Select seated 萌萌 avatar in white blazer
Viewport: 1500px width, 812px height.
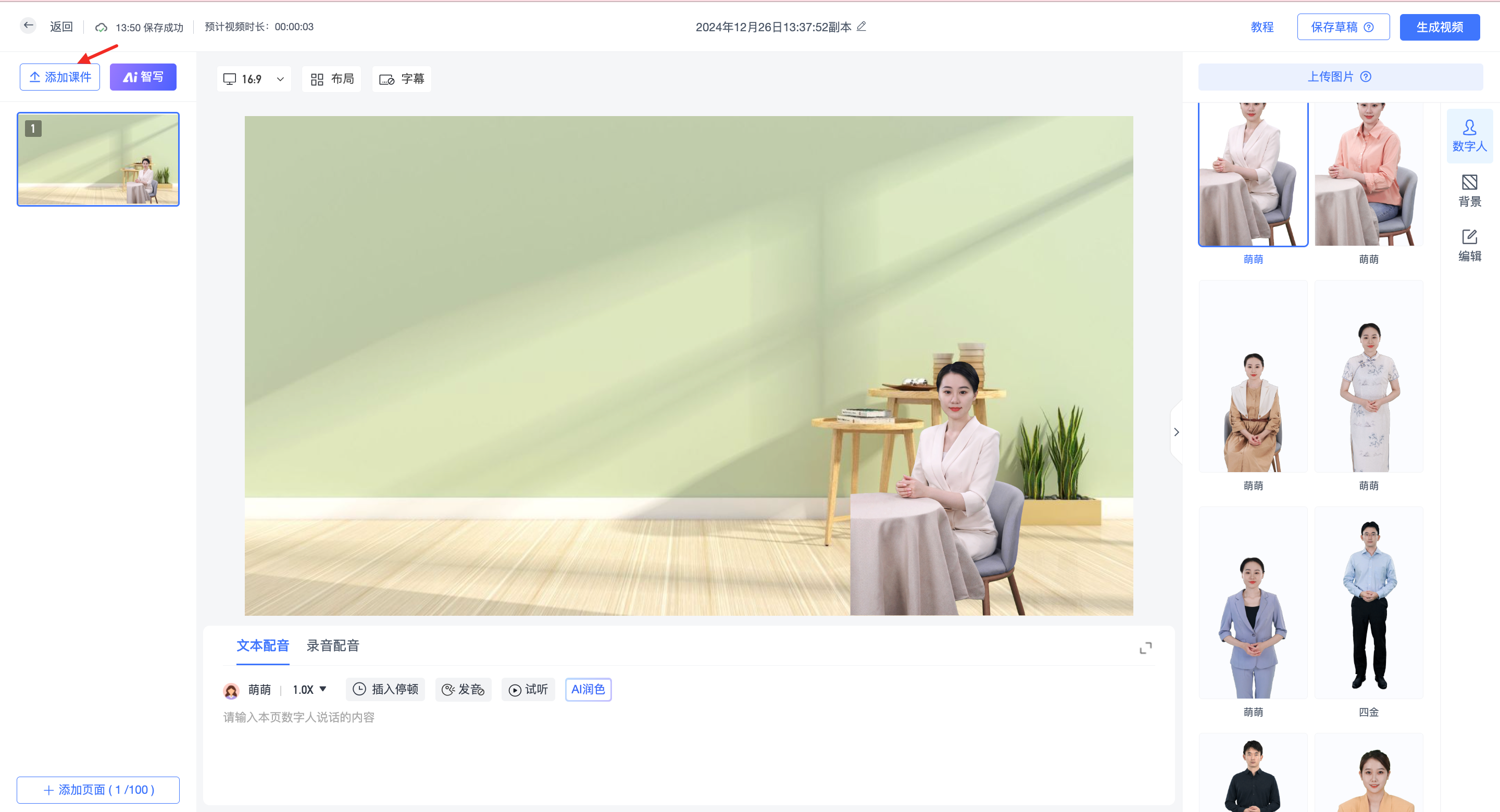click(x=1253, y=174)
